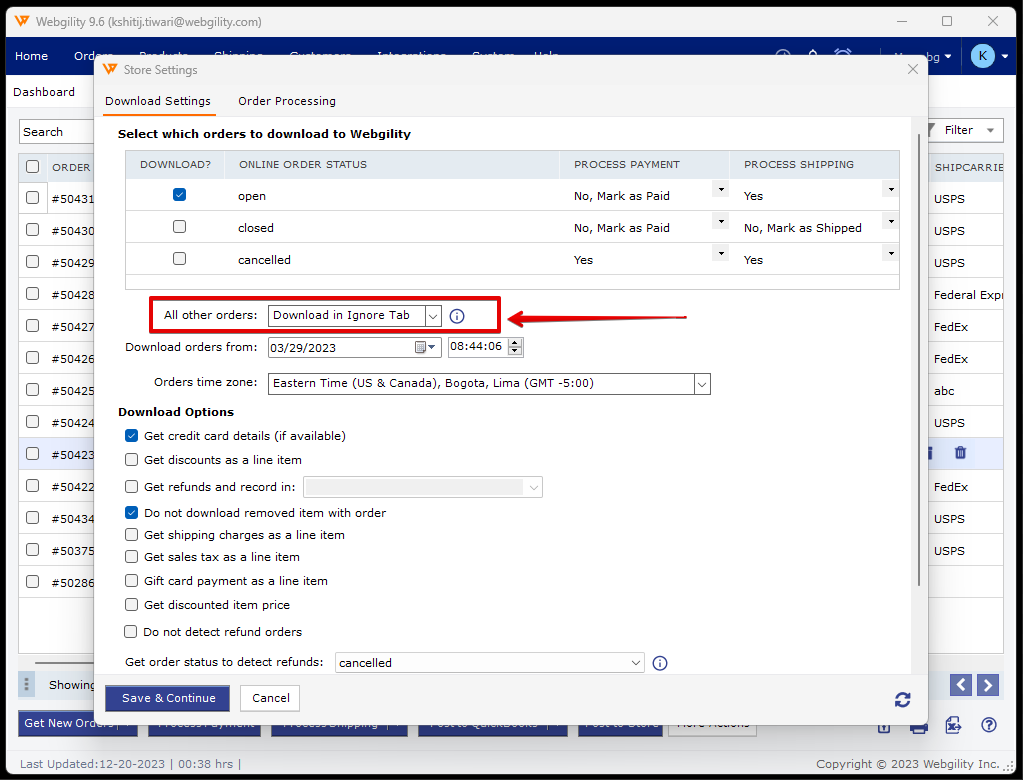Open the refund order status dropdown
The image size is (1023, 780).
[x=637, y=663]
